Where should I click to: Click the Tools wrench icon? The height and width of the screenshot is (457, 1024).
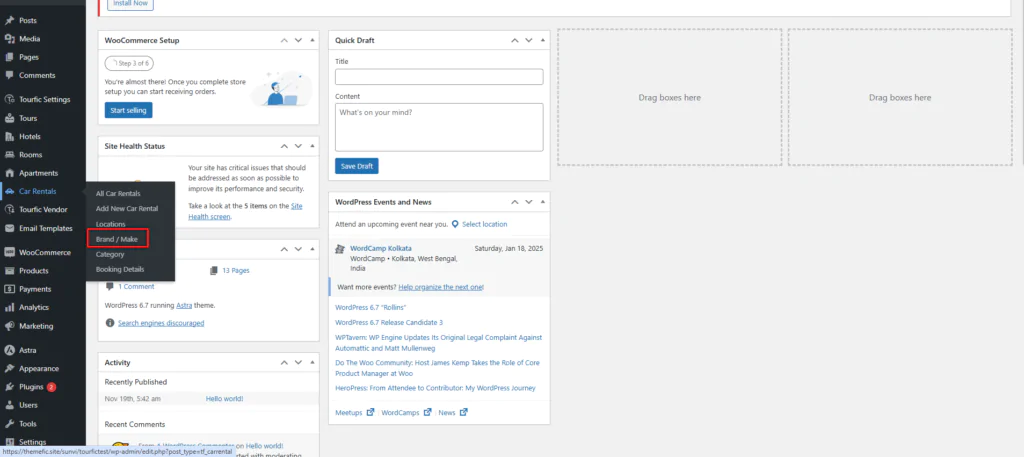(x=9, y=424)
